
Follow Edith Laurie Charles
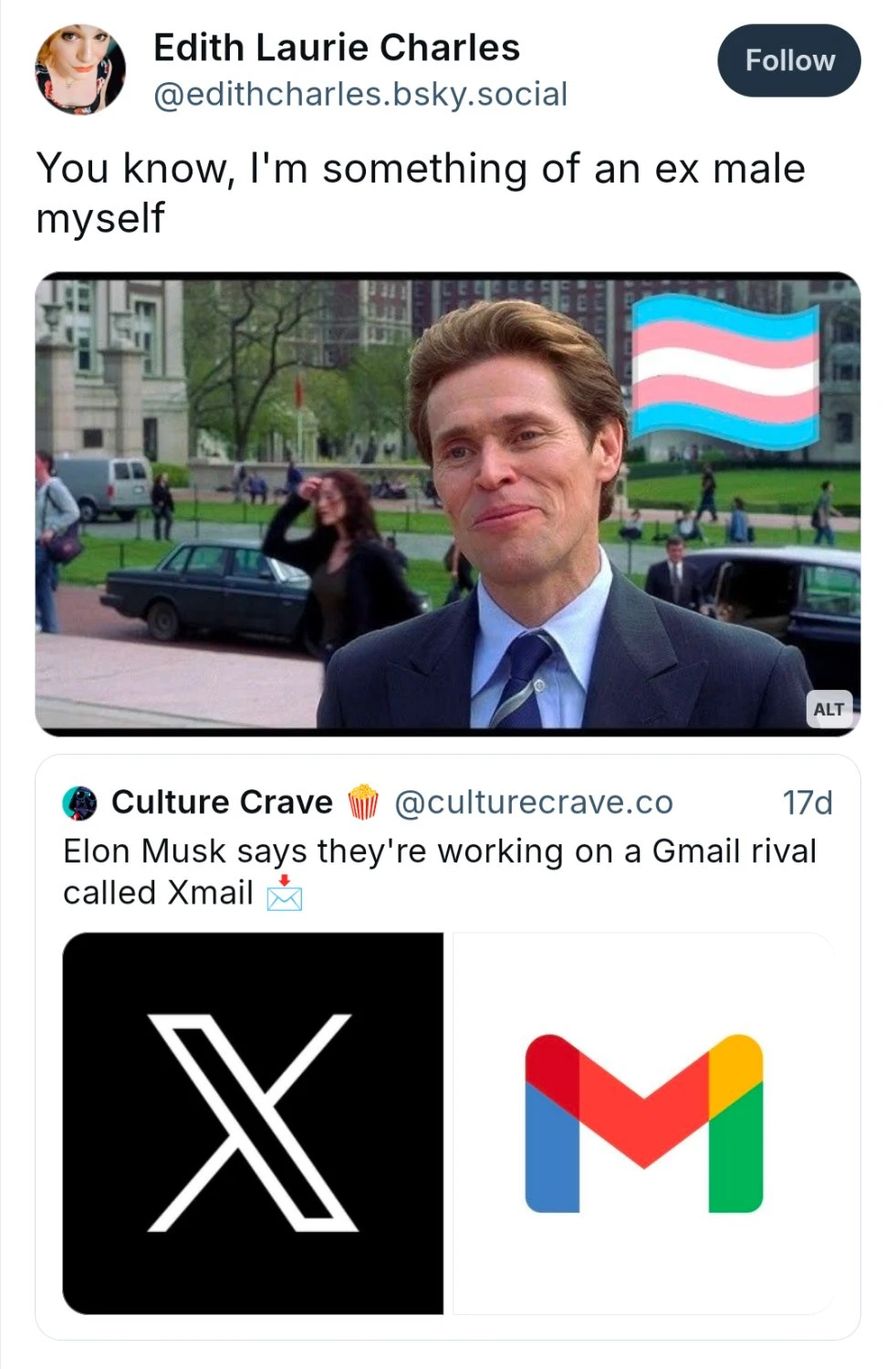pyautogui.click(x=788, y=60)
